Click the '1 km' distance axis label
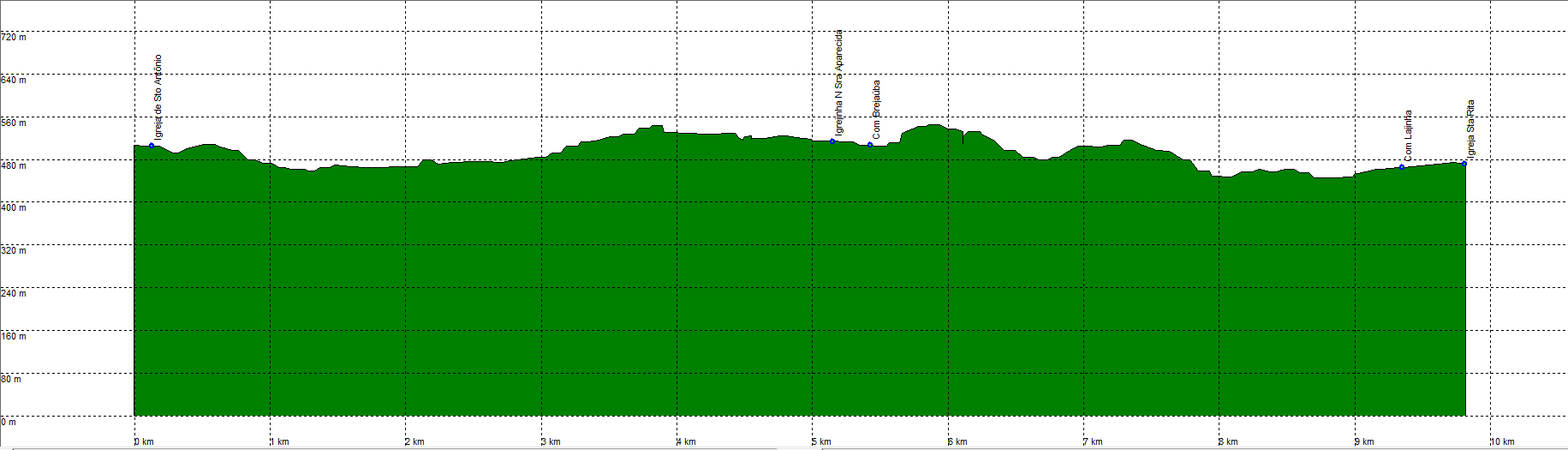Viewport: 1568px width, 450px height. click(280, 442)
